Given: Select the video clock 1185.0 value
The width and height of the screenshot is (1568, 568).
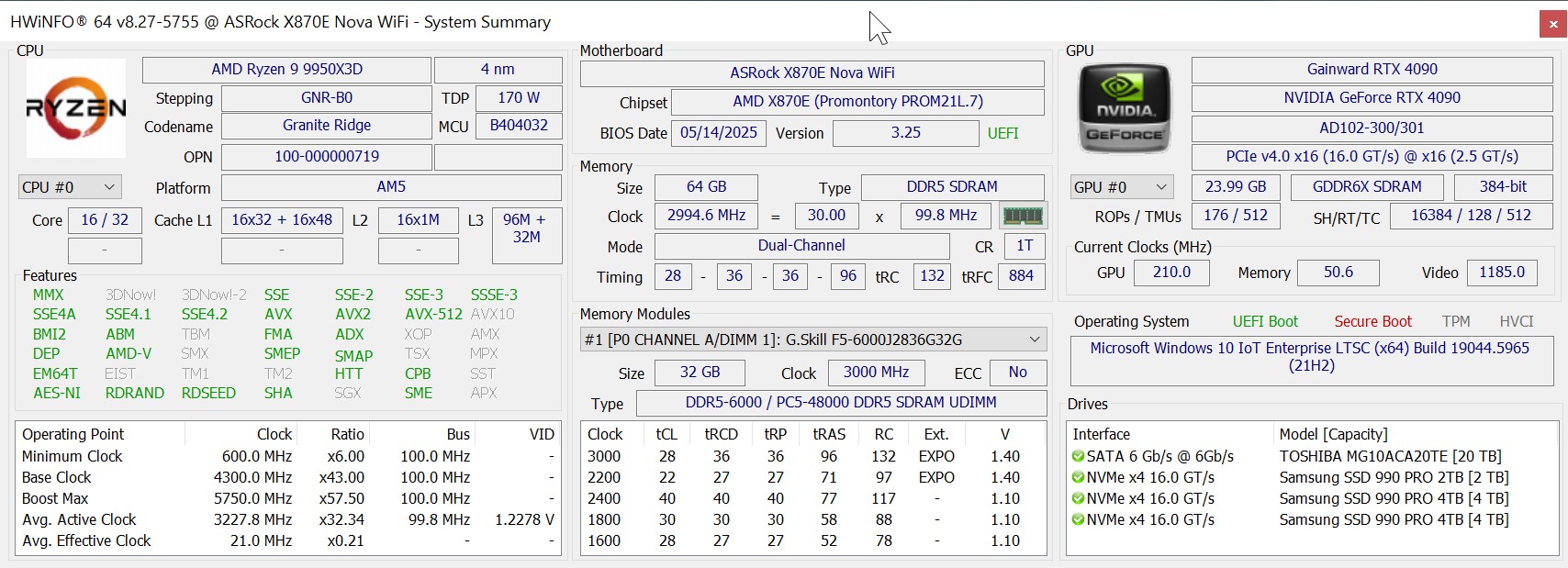Looking at the screenshot, I should coord(1501,273).
